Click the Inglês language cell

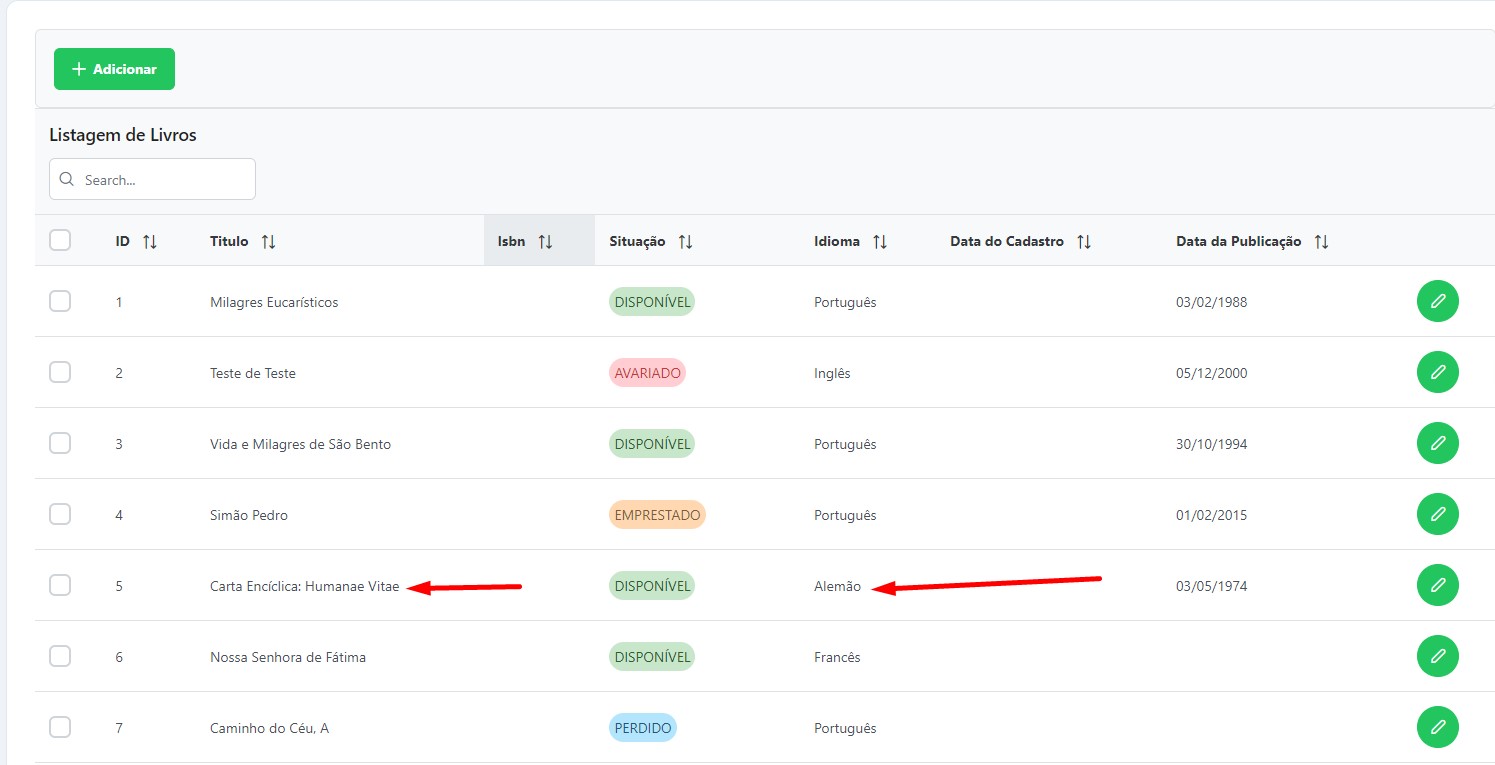point(832,373)
